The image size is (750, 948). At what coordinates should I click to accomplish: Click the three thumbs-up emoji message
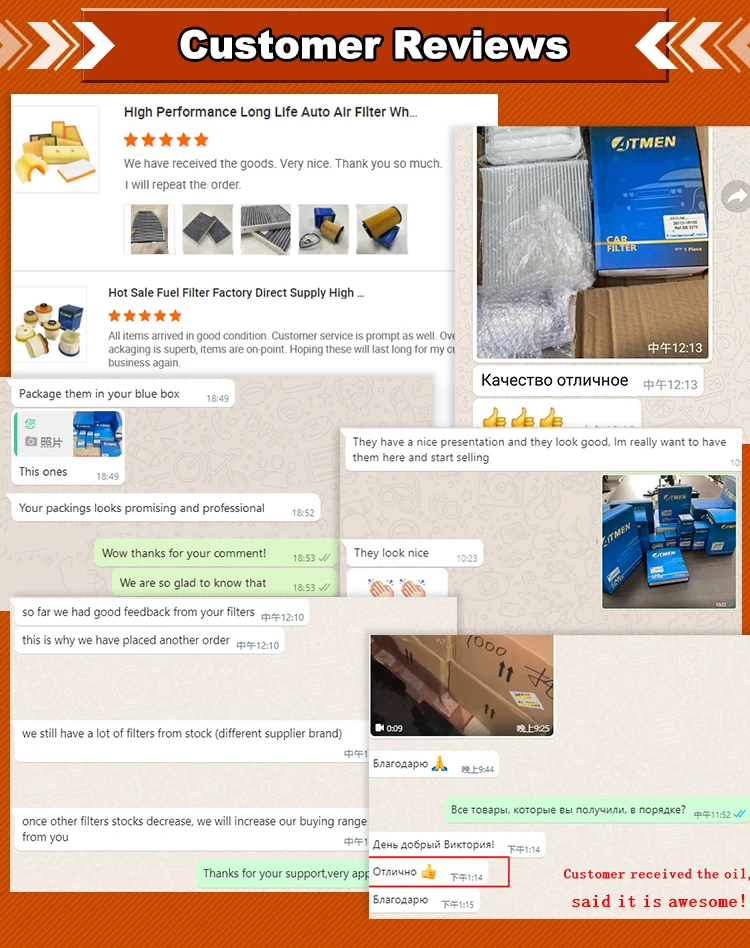[523, 417]
